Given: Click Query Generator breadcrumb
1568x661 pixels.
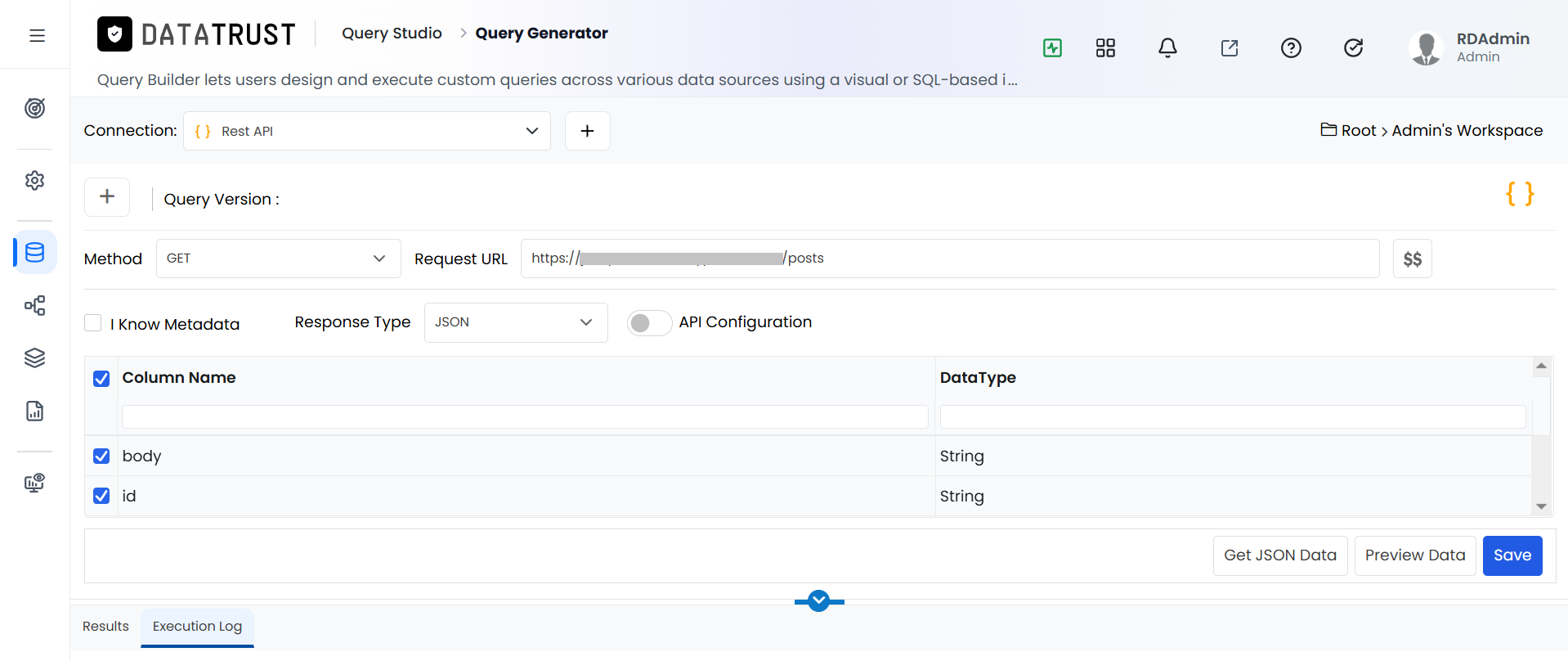Looking at the screenshot, I should click(x=541, y=33).
